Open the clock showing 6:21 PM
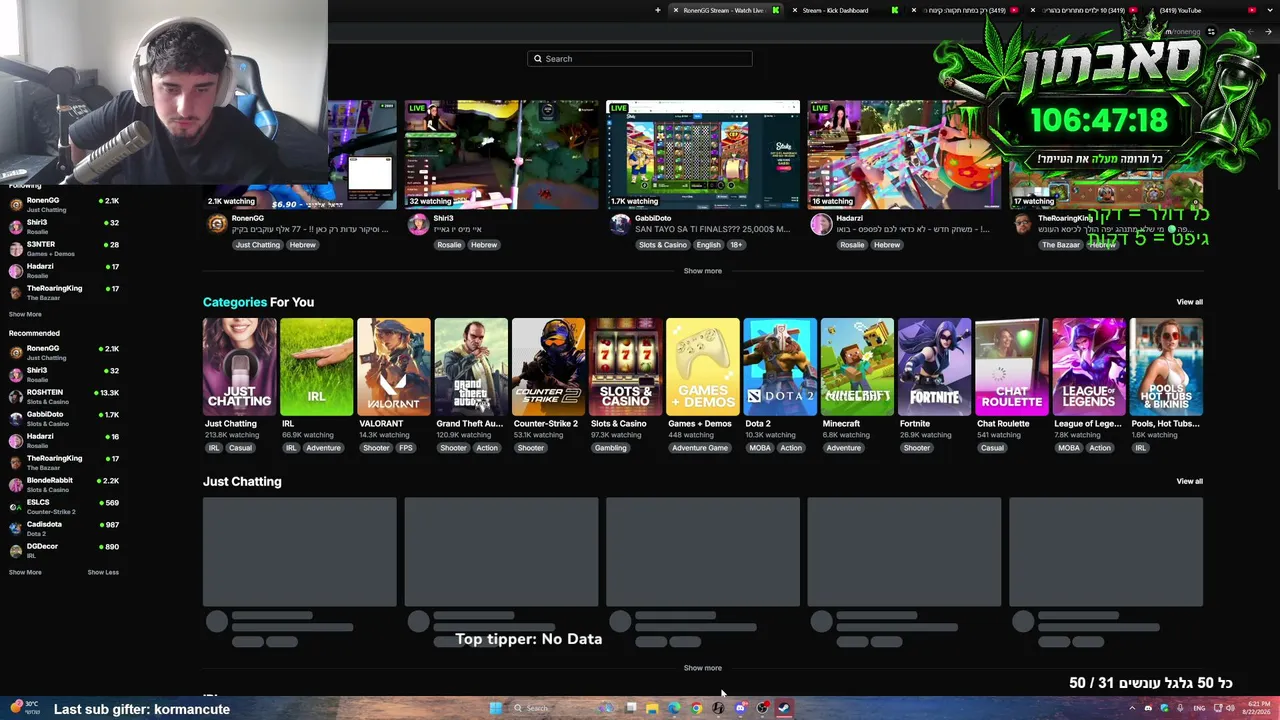The image size is (1280, 720). [x=1257, y=708]
